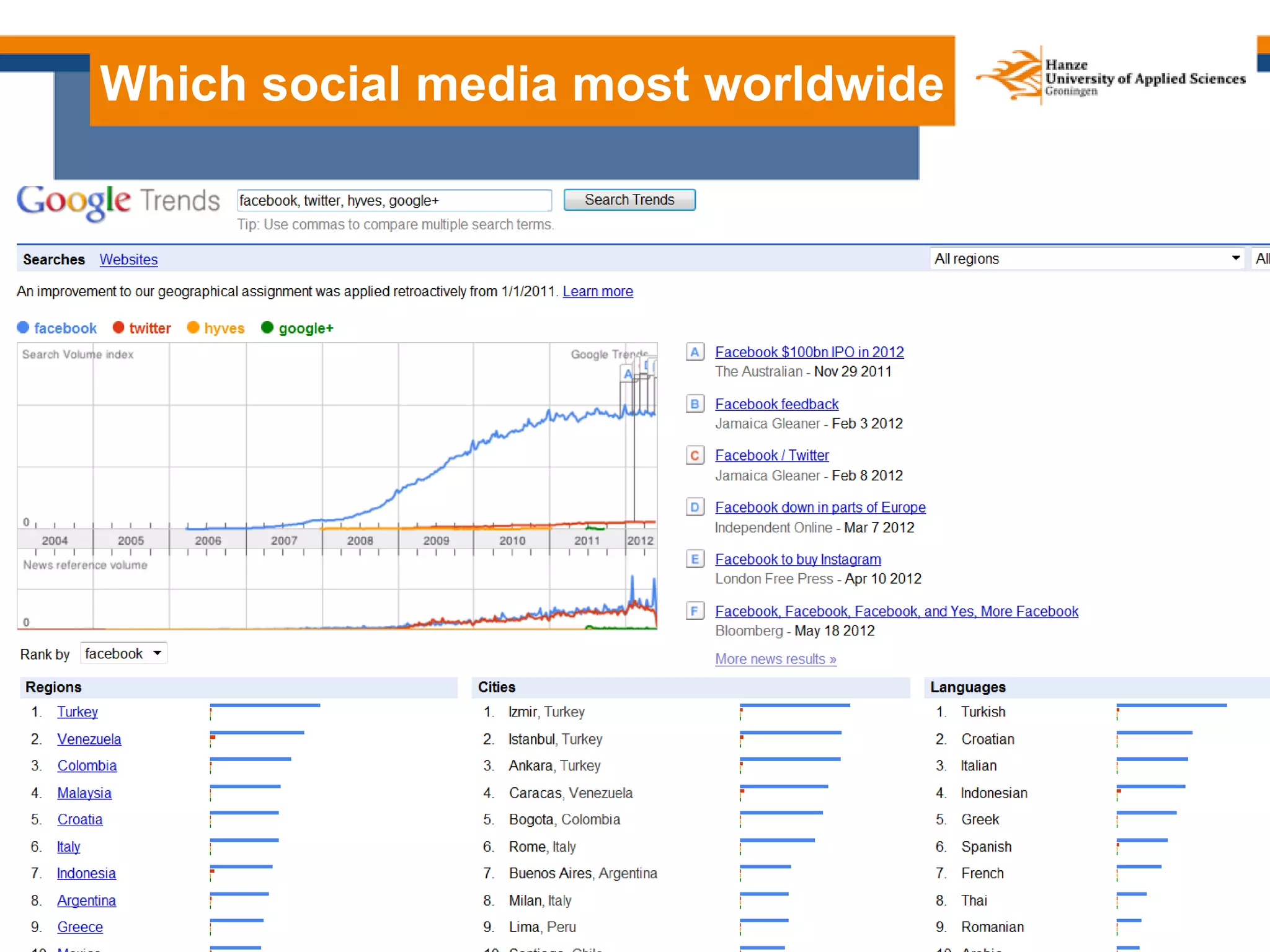Click Romanian in Languages list
1270x952 pixels.
[992, 927]
